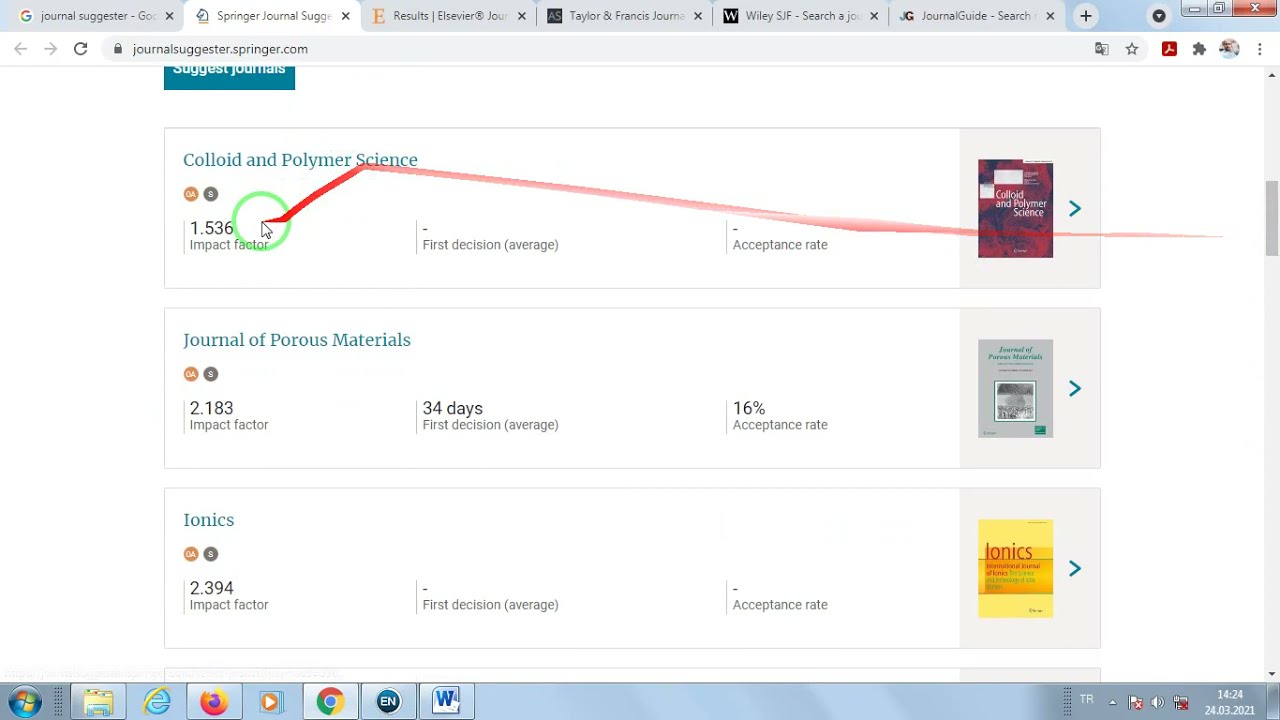
Task: Open Microsoft Word from taskbar
Action: (446, 702)
